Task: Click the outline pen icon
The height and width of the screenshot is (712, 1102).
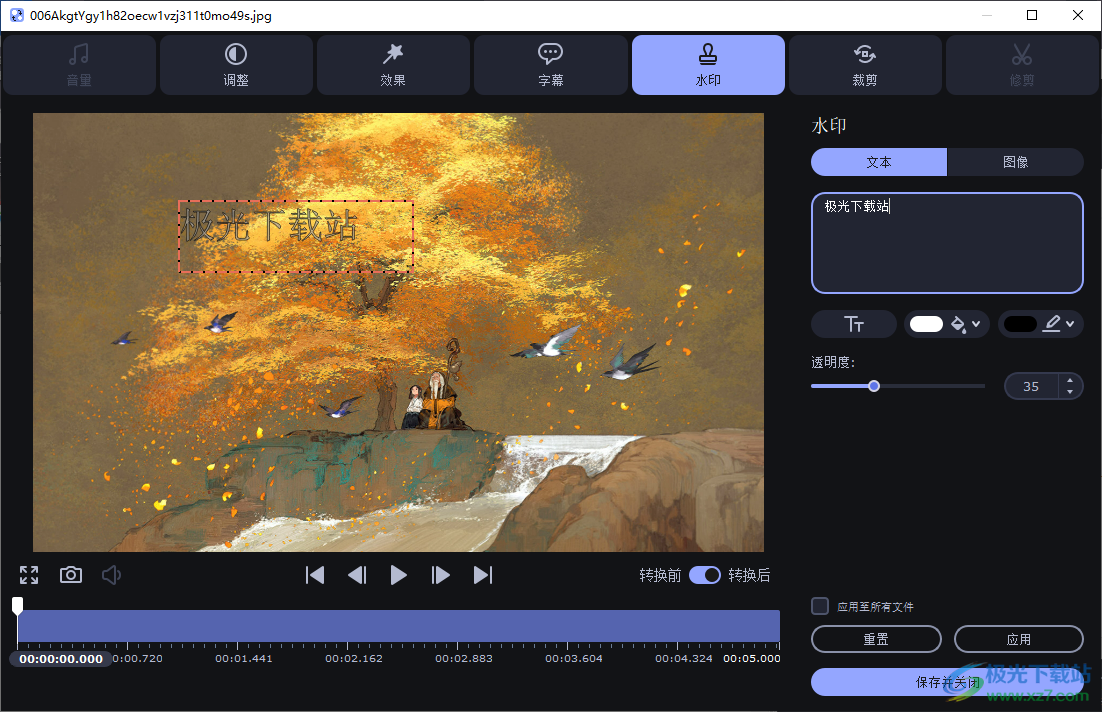Action: pos(1051,324)
